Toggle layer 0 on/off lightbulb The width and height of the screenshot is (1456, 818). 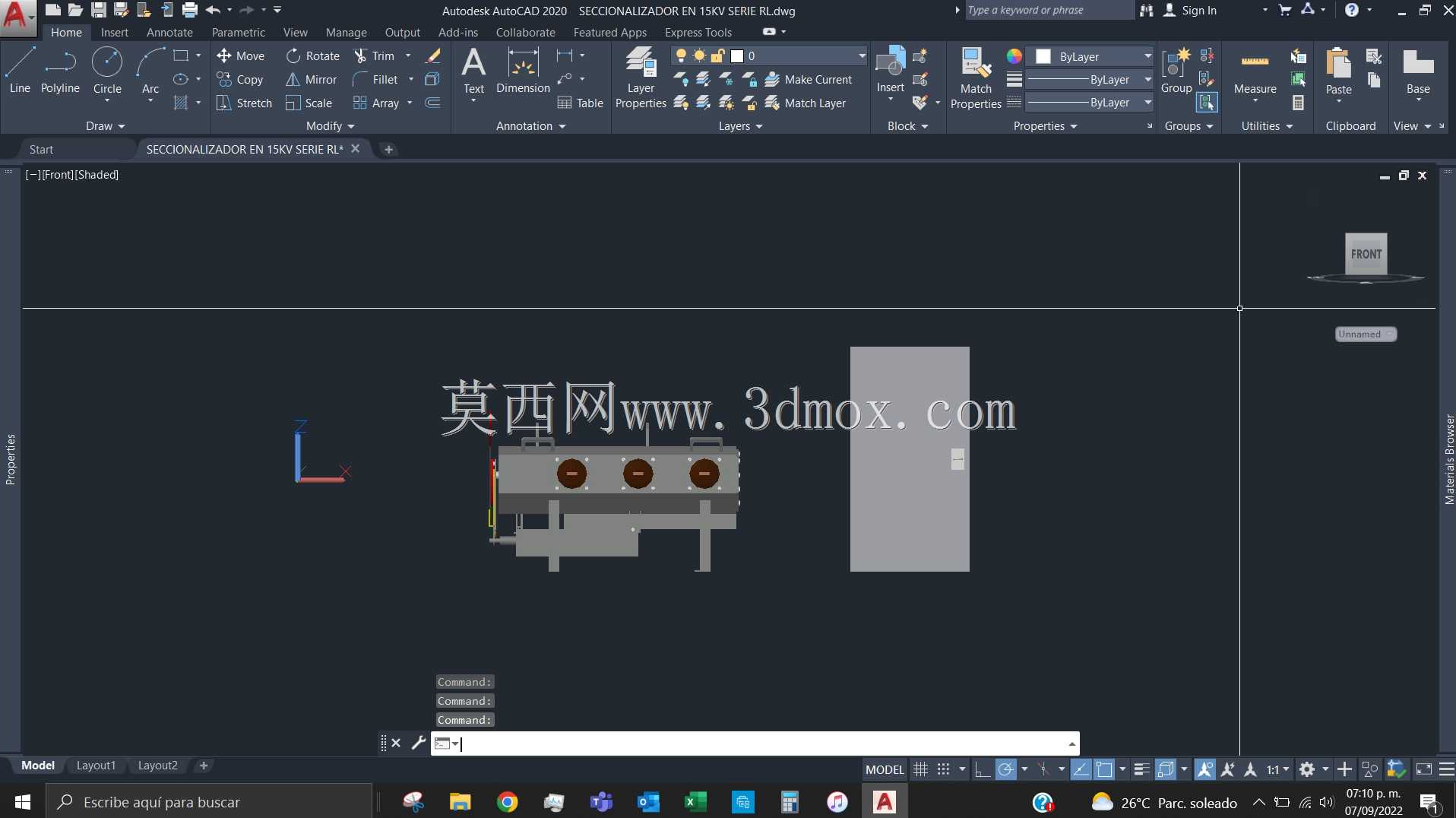(x=681, y=55)
